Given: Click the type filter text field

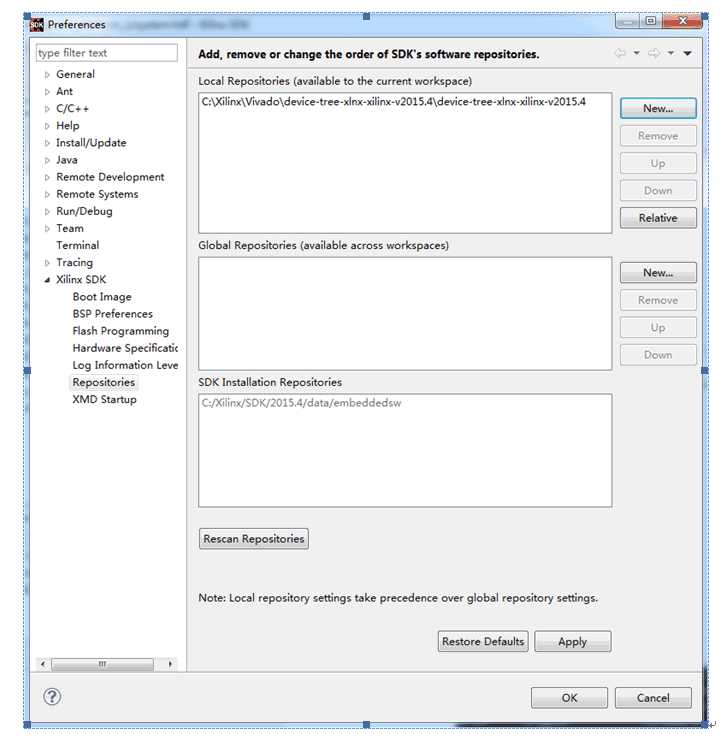Looking at the screenshot, I should pos(107,53).
